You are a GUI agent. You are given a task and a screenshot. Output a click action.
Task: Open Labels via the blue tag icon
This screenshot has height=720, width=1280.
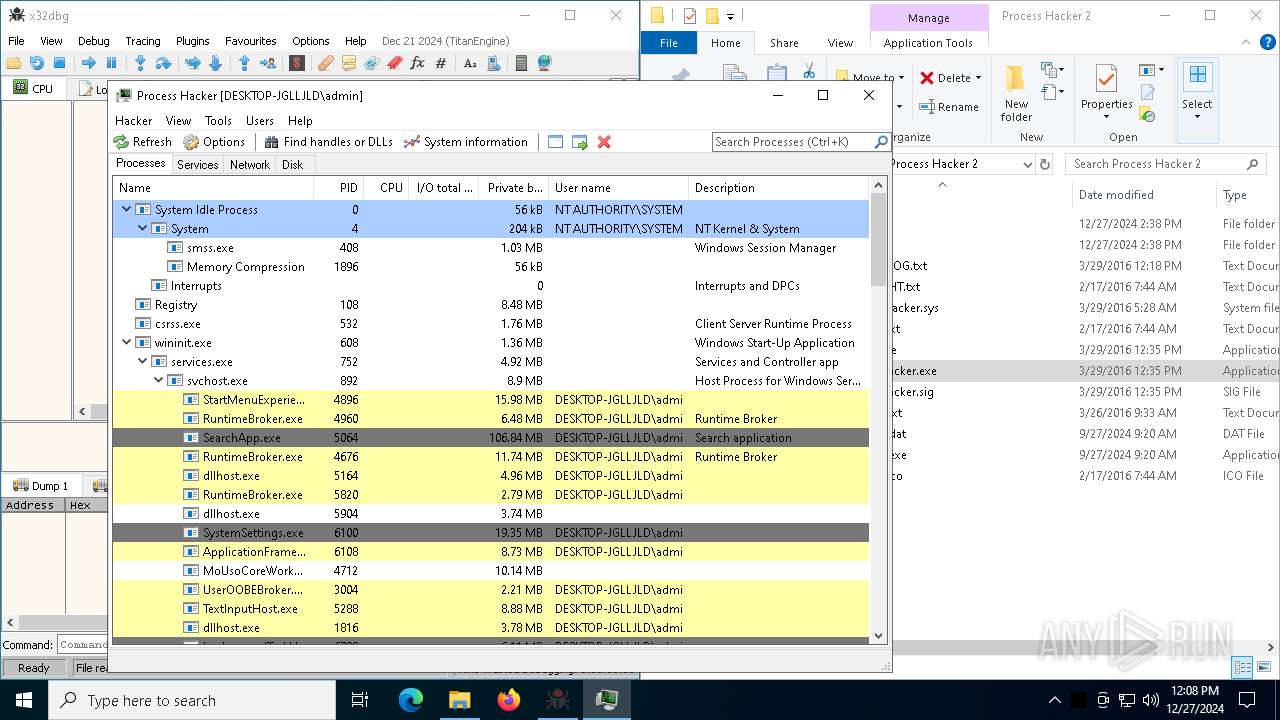371,63
